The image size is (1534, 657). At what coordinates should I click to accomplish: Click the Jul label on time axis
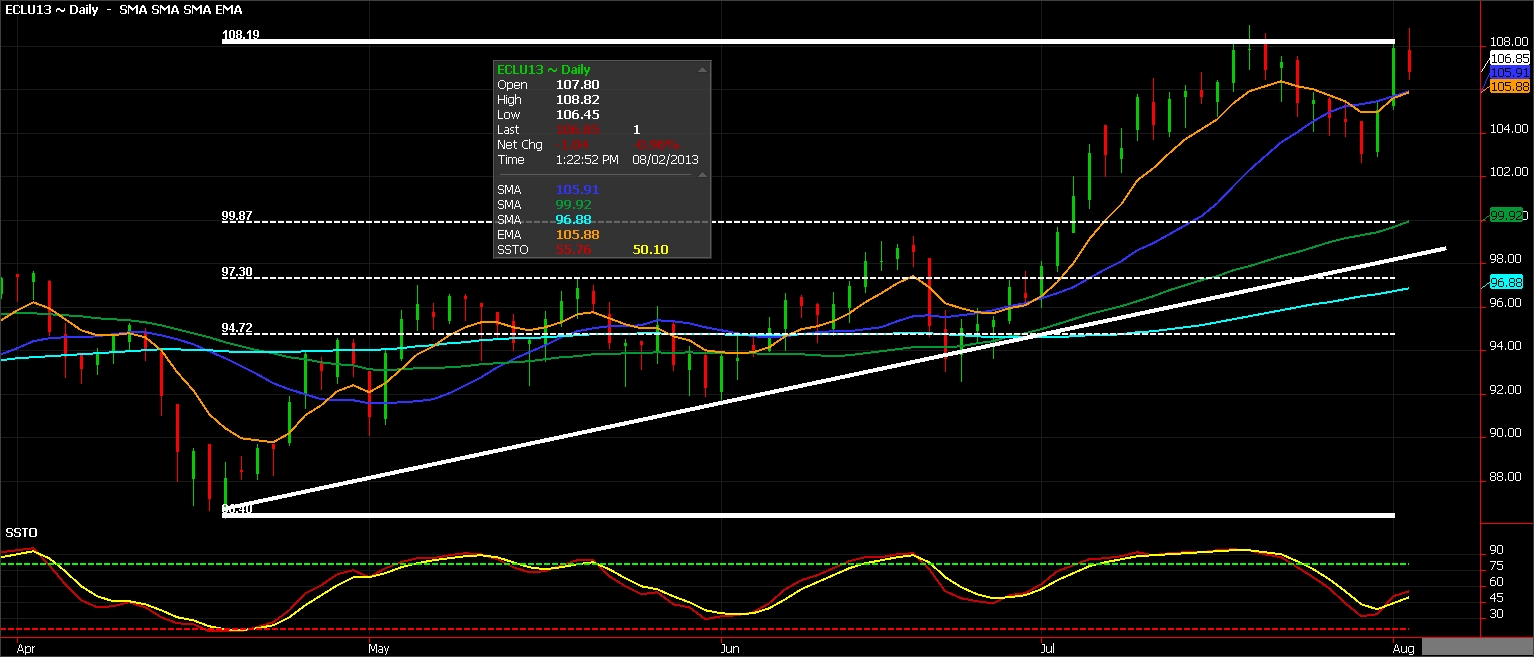(x=1050, y=648)
